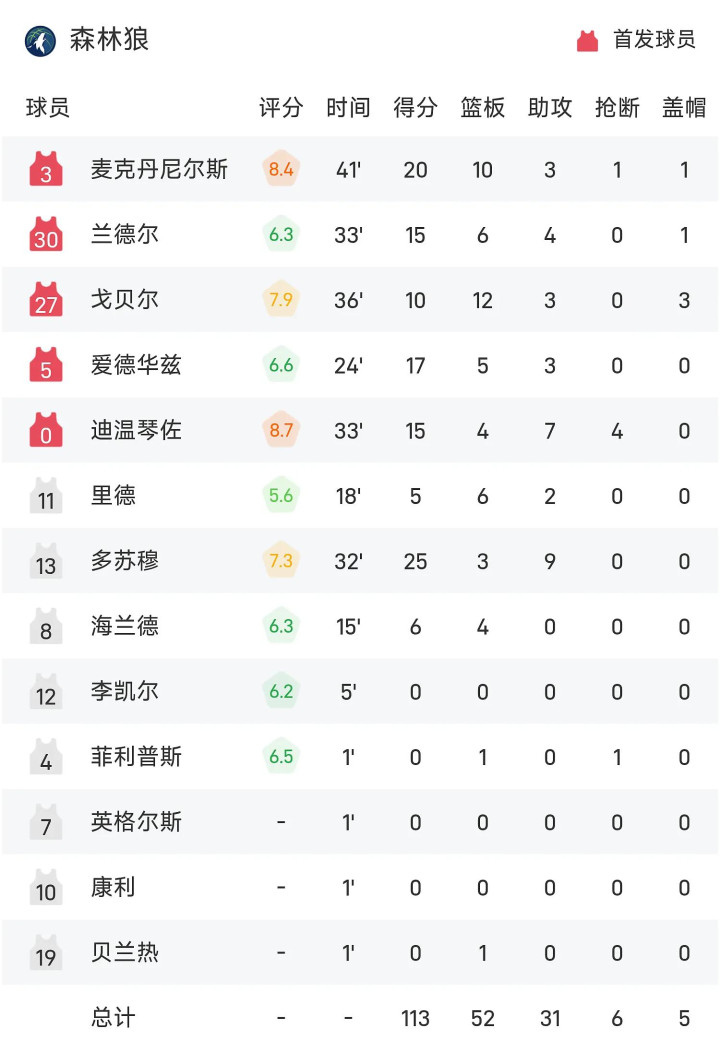Image resolution: width=720 pixels, height=1052 pixels.
Task: Tap the number 3 red jersey icon
Action: click(46, 170)
